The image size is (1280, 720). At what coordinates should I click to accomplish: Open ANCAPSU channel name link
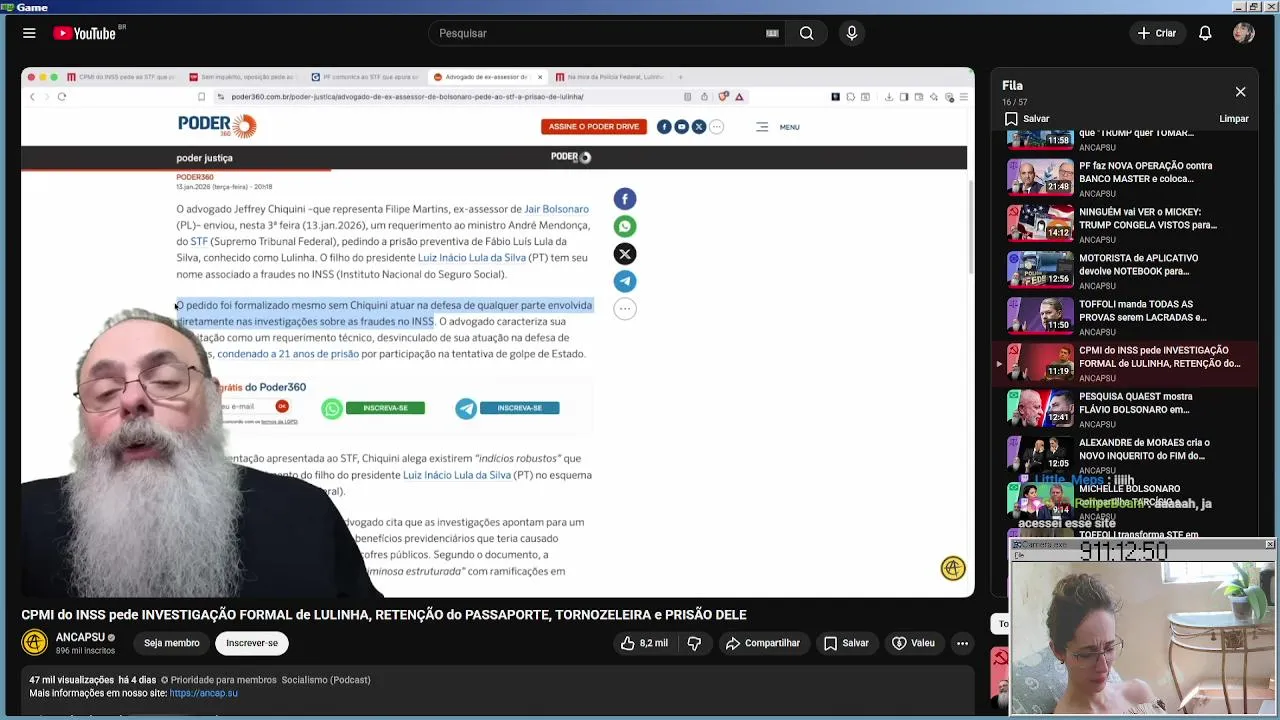[x=80, y=637]
